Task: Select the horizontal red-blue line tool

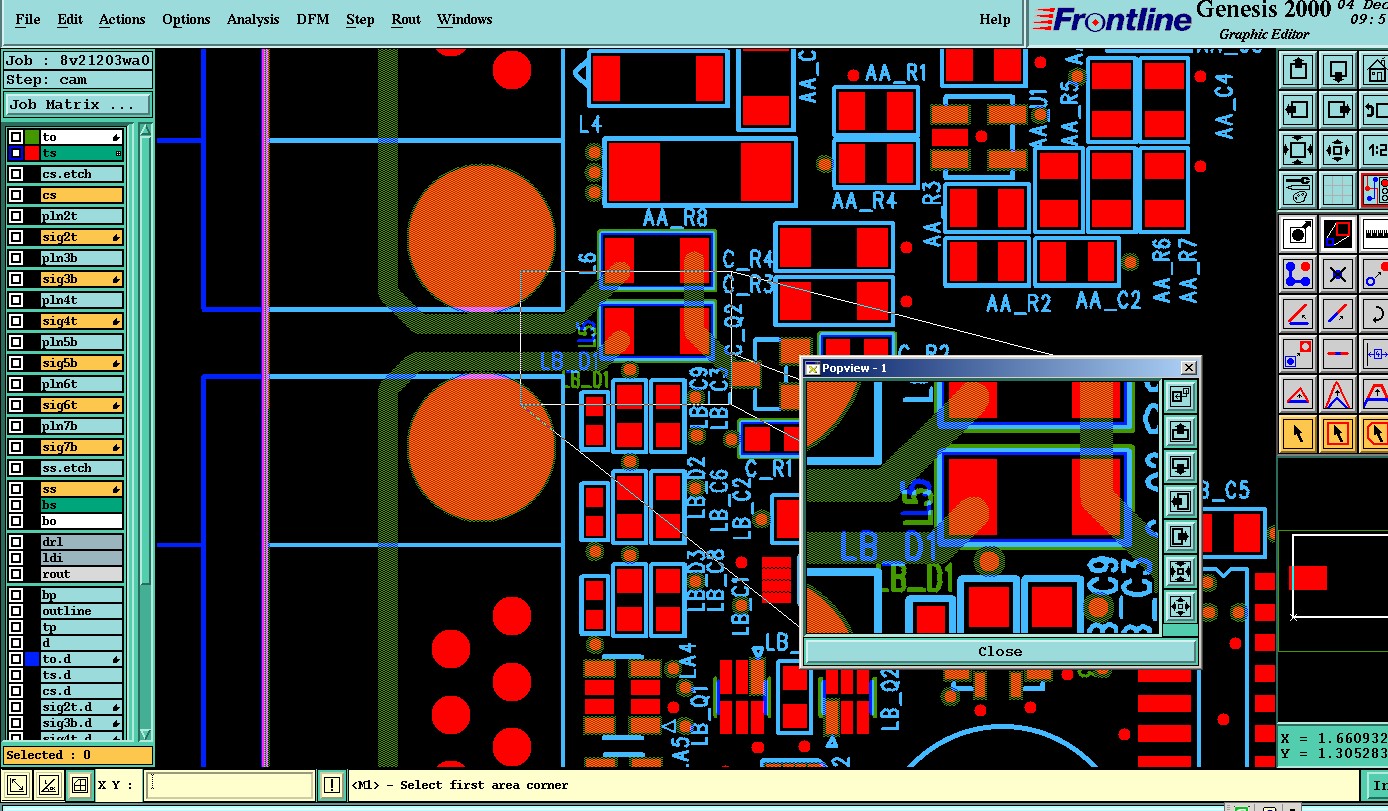Action: click(x=1338, y=353)
